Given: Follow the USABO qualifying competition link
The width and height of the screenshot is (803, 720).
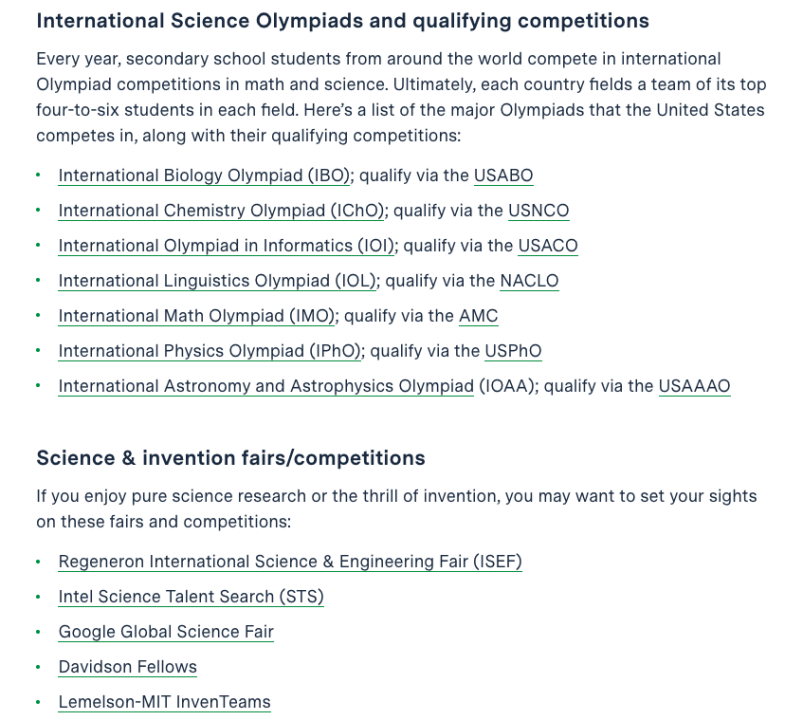Looking at the screenshot, I should click(503, 176).
